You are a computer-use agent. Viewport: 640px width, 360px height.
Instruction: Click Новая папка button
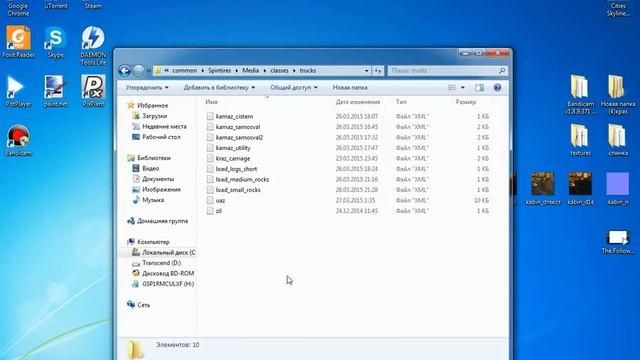pyautogui.click(x=350, y=87)
